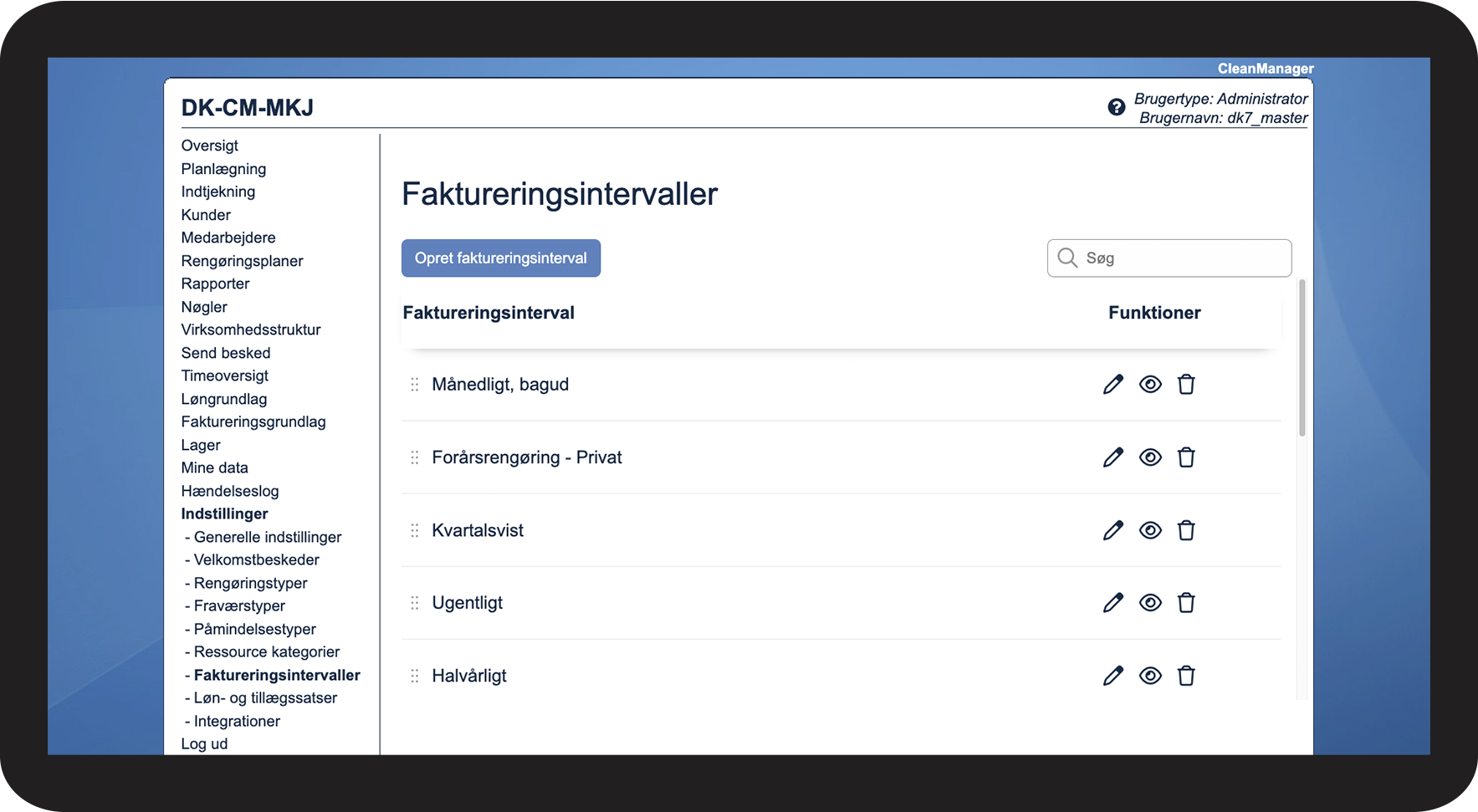Delete the Forårsrengøring - Privat interval
The height and width of the screenshot is (812, 1478).
pyautogui.click(x=1186, y=457)
